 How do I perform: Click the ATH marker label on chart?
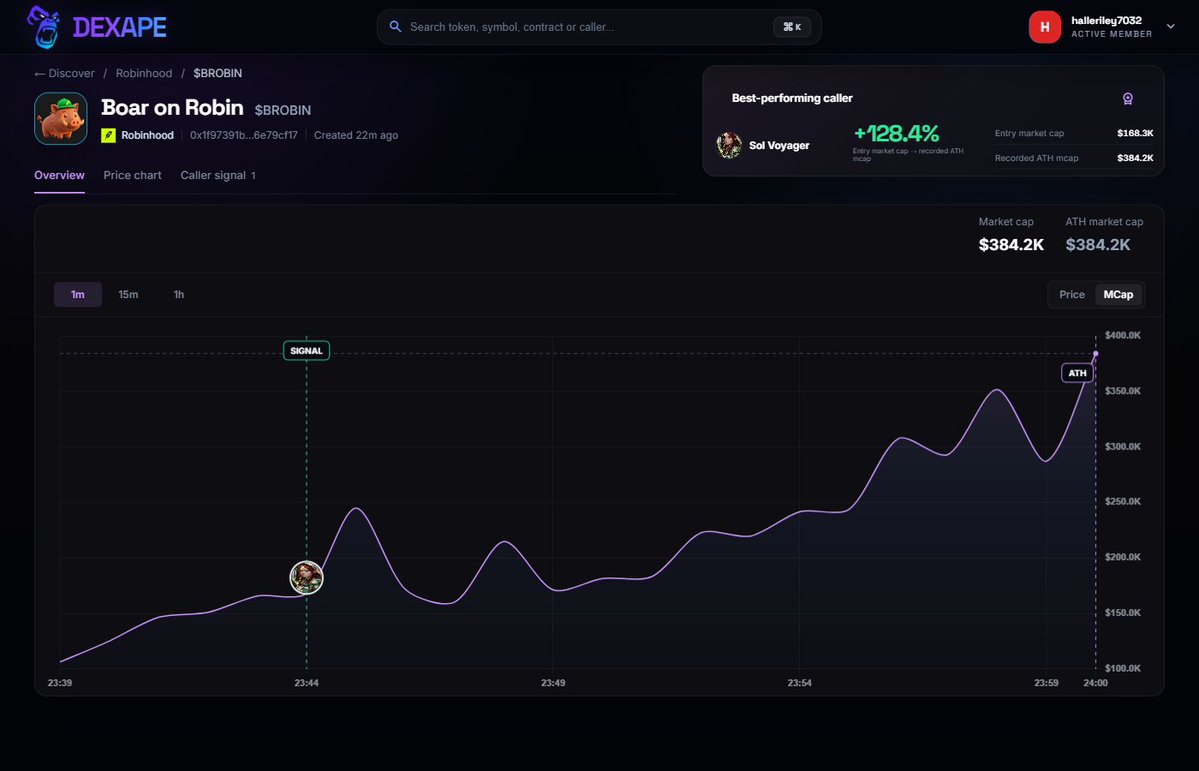tap(1077, 373)
